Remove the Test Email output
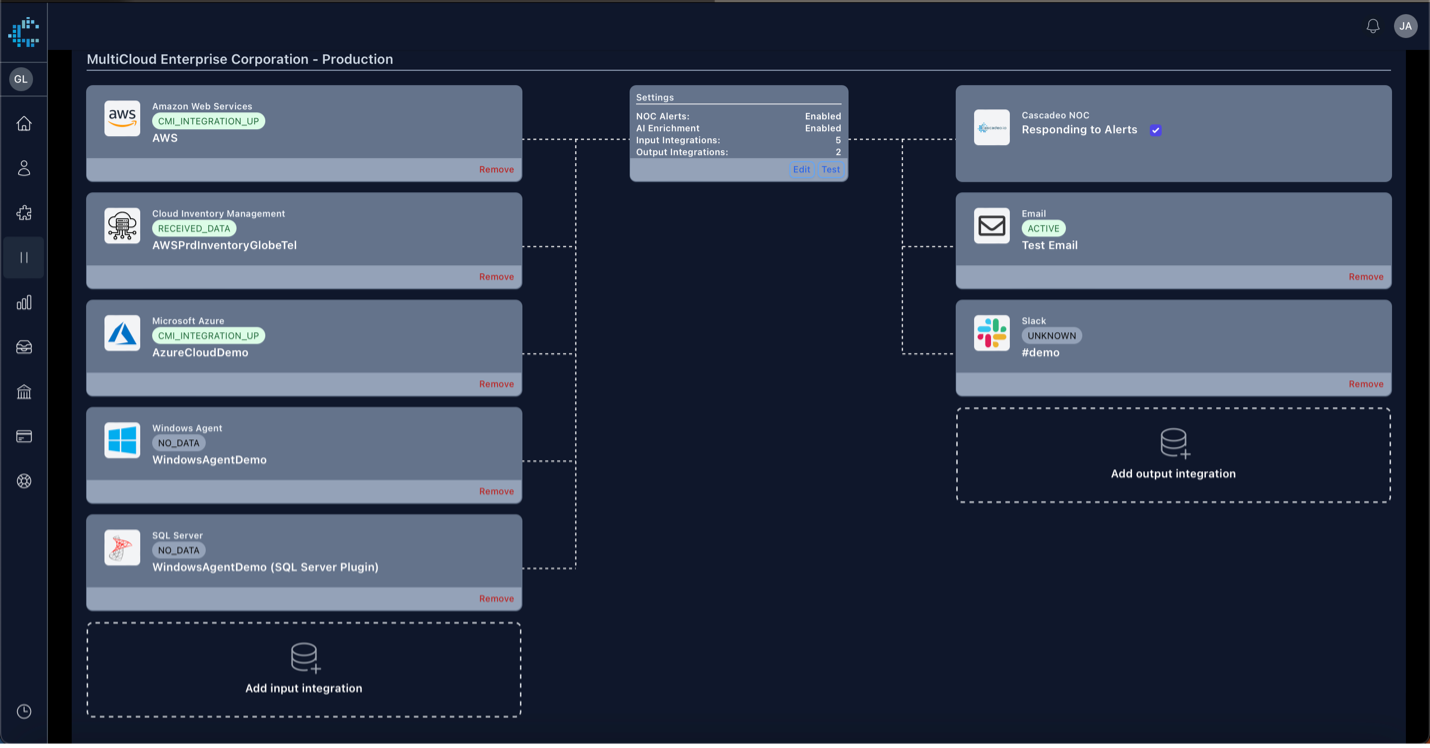 click(1366, 277)
